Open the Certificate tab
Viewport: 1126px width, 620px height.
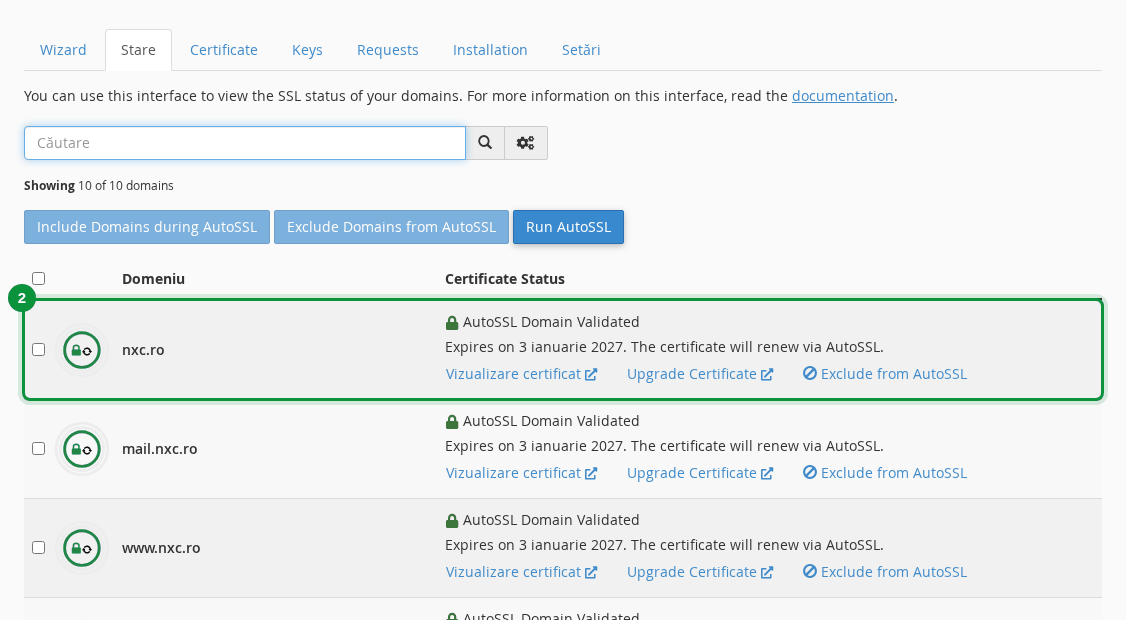point(224,50)
